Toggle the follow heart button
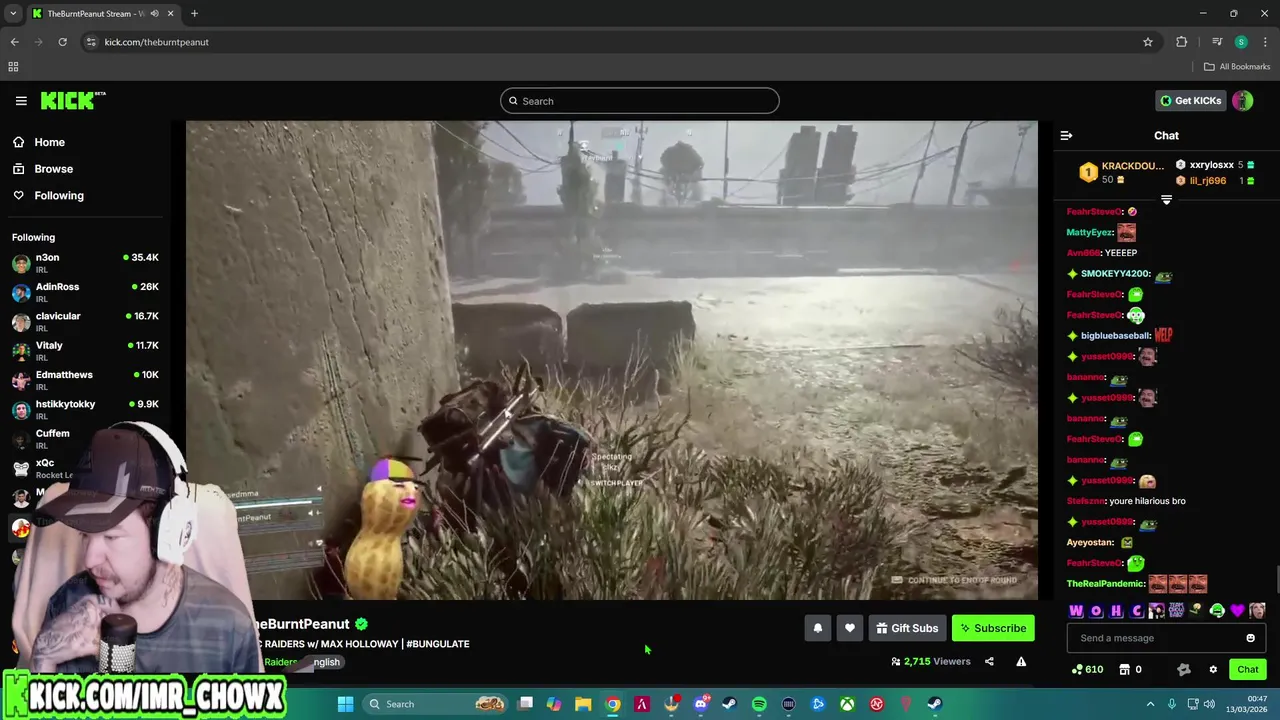This screenshot has width=1280, height=720. click(849, 628)
